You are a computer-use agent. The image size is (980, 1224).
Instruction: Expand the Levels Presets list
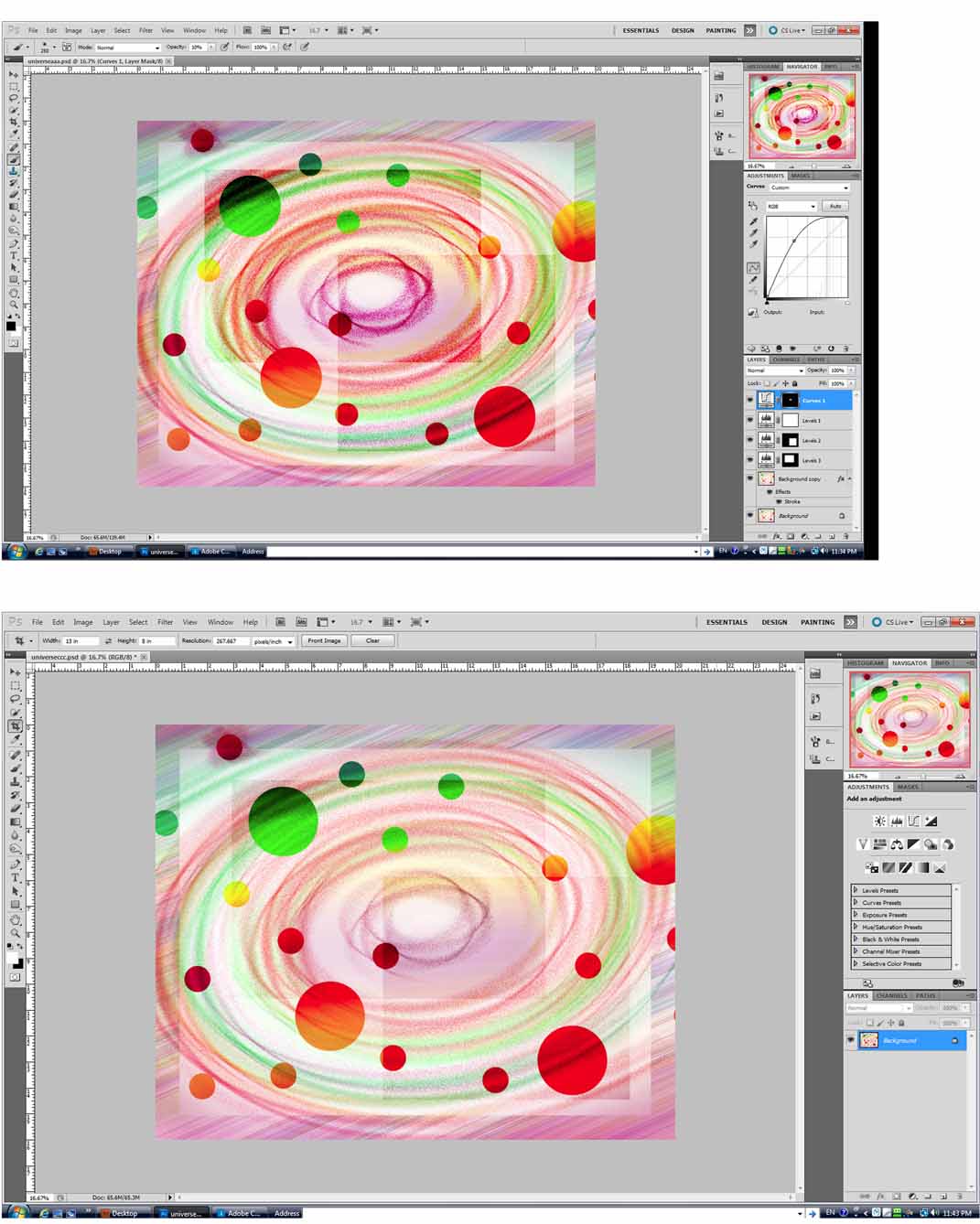pos(856,890)
